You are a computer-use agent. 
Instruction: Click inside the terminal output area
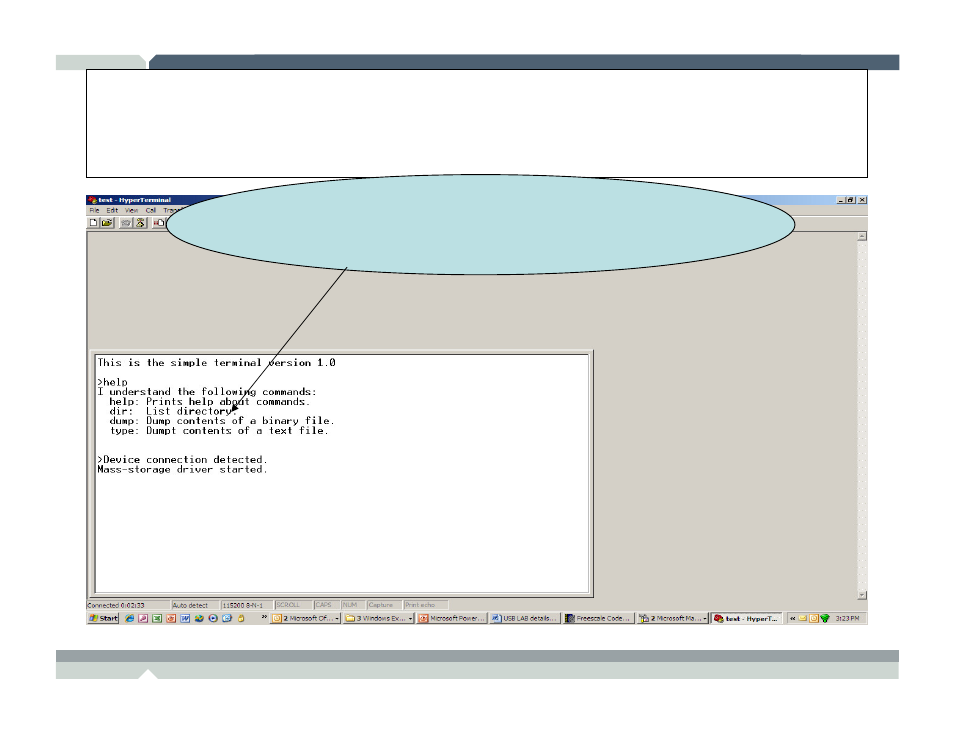click(x=340, y=520)
